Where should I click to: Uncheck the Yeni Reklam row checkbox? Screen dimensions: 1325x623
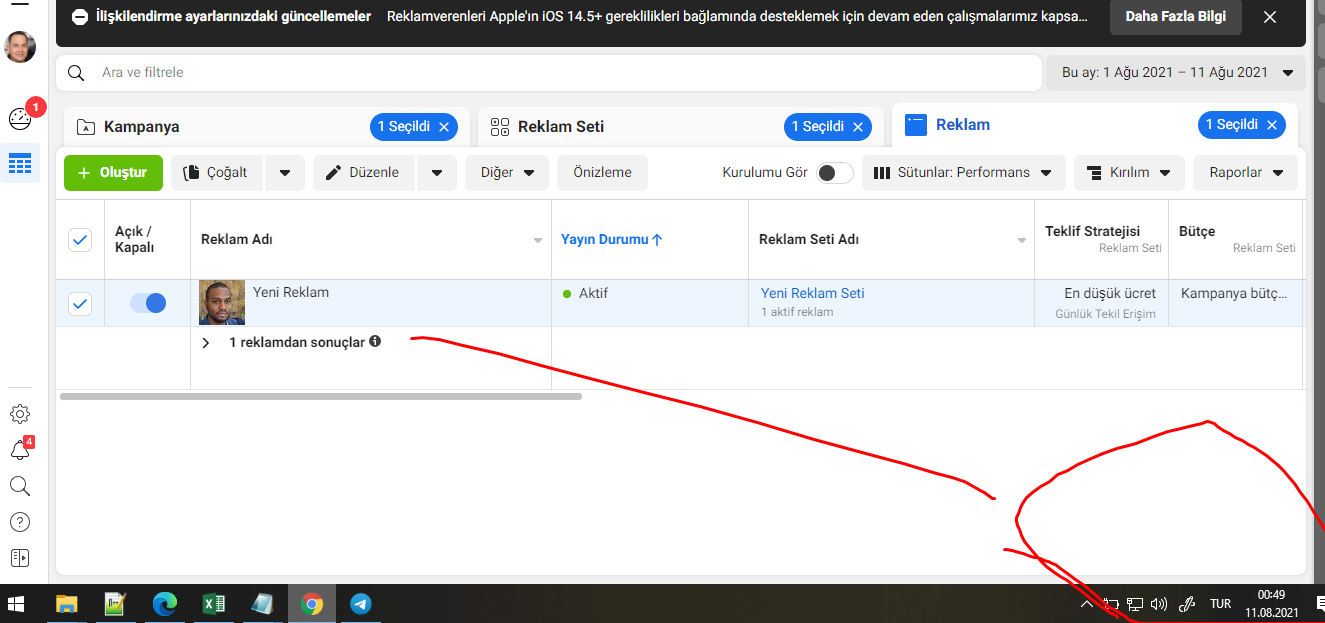(80, 303)
